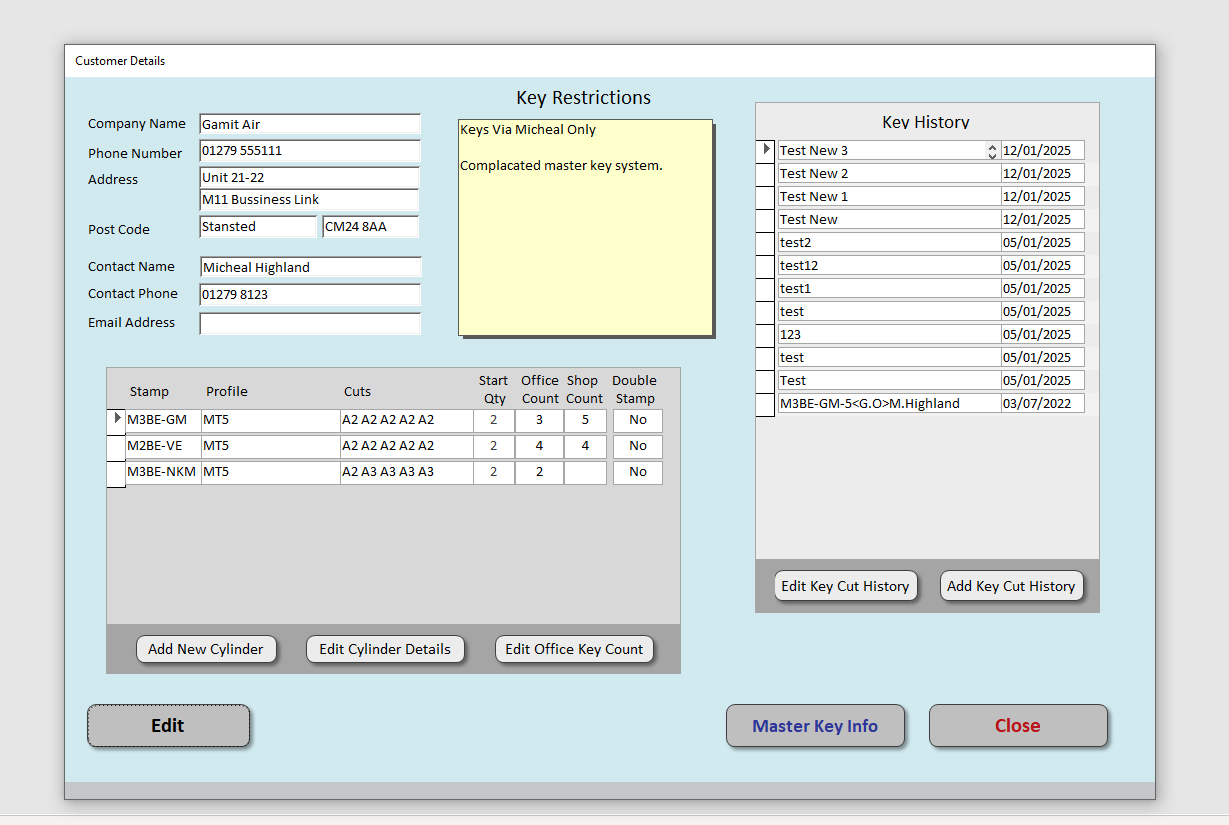Select M3BE-GM-5<G.O>M.Highland history entry
Screen dimensions: 1229x825
pyautogui.click(x=890, y=403)
